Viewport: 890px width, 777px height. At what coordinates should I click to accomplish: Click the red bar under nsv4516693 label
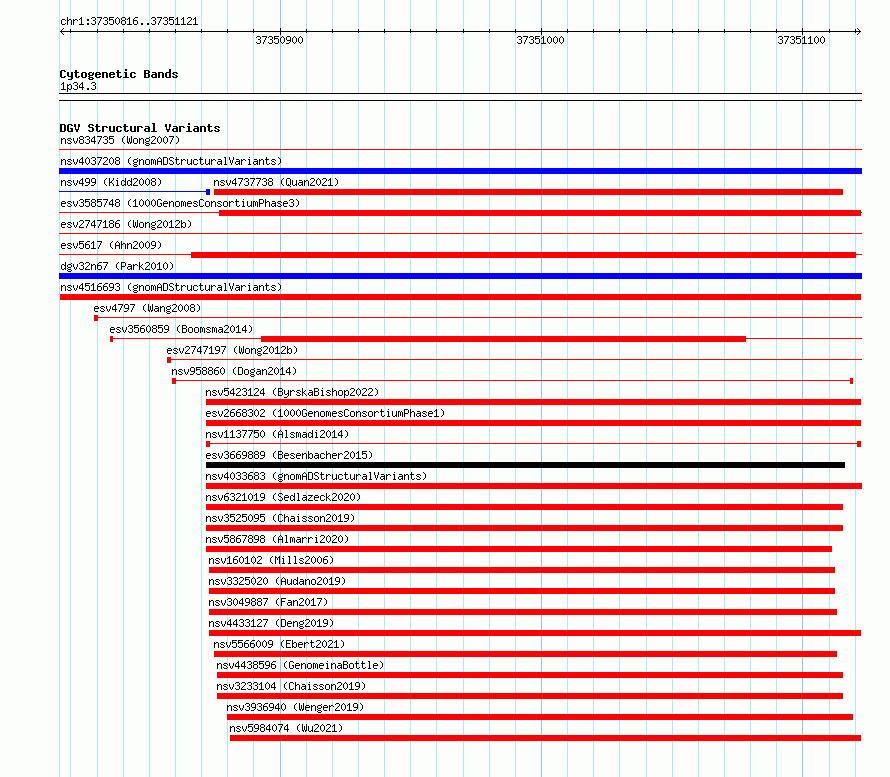pyautogui.click(x=460, y=297)
